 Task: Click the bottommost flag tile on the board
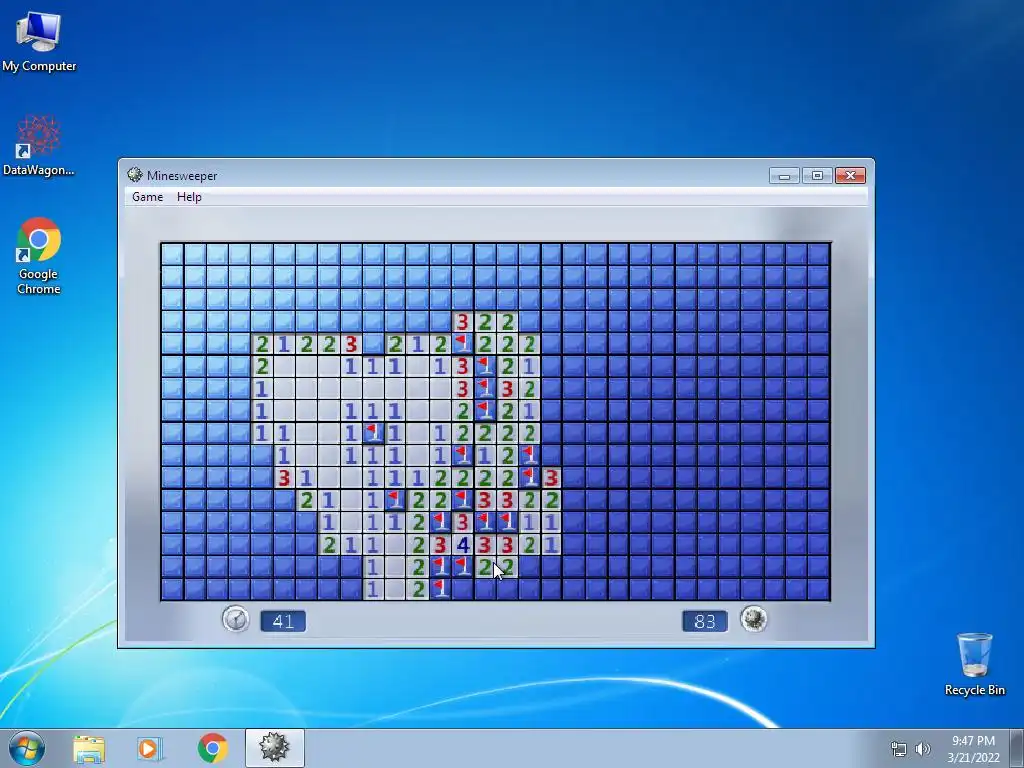coord(440,588)
